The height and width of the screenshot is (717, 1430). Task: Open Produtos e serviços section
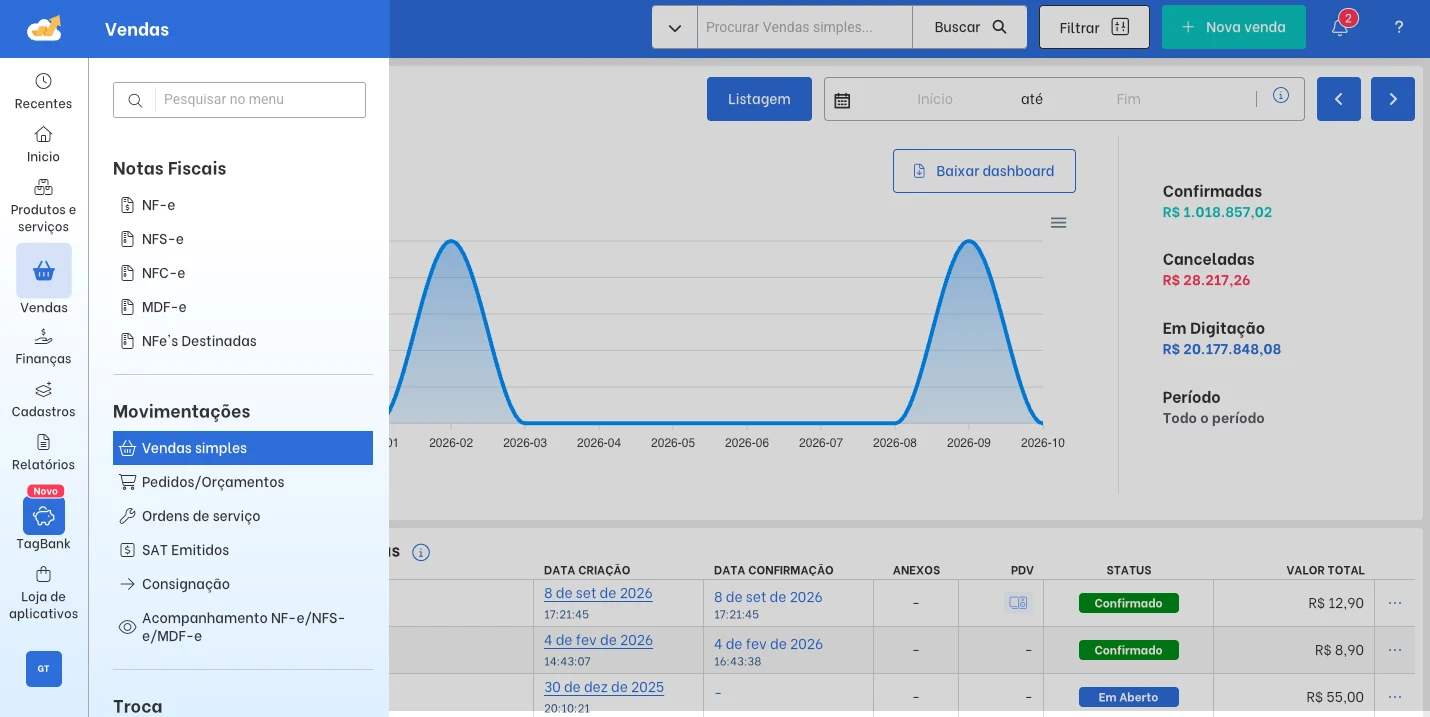[x=43, y=205]
